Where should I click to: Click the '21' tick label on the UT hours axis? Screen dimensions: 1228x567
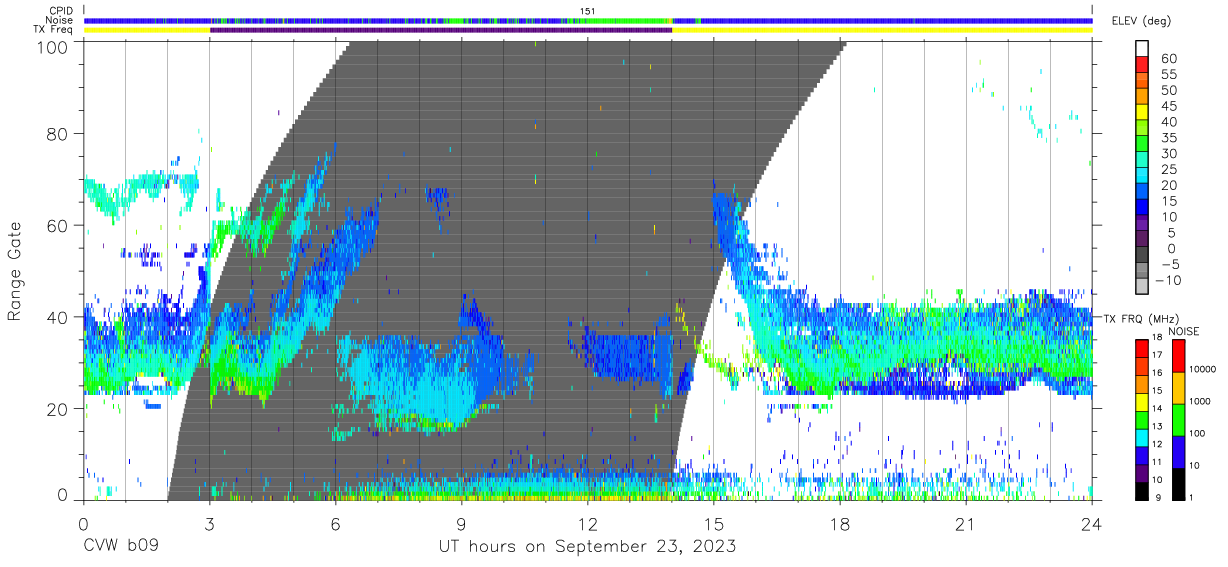point(966,524)
